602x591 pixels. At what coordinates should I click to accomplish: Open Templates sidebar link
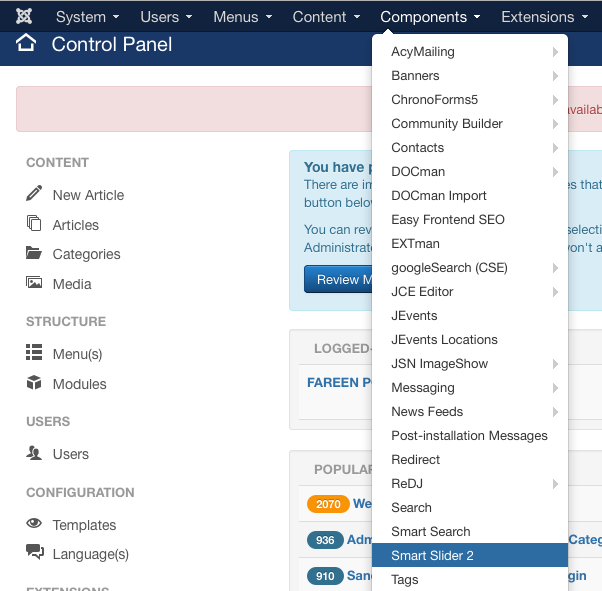[84, 525]
